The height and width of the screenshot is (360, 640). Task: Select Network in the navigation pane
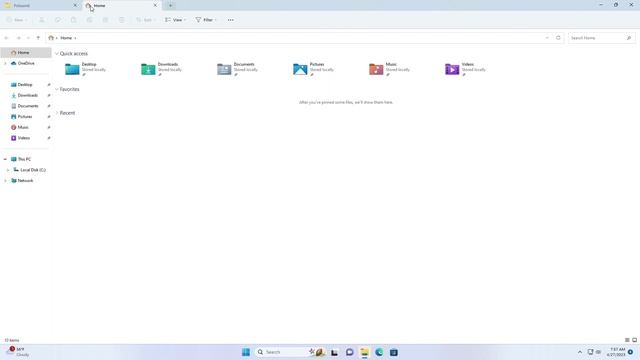26,180
